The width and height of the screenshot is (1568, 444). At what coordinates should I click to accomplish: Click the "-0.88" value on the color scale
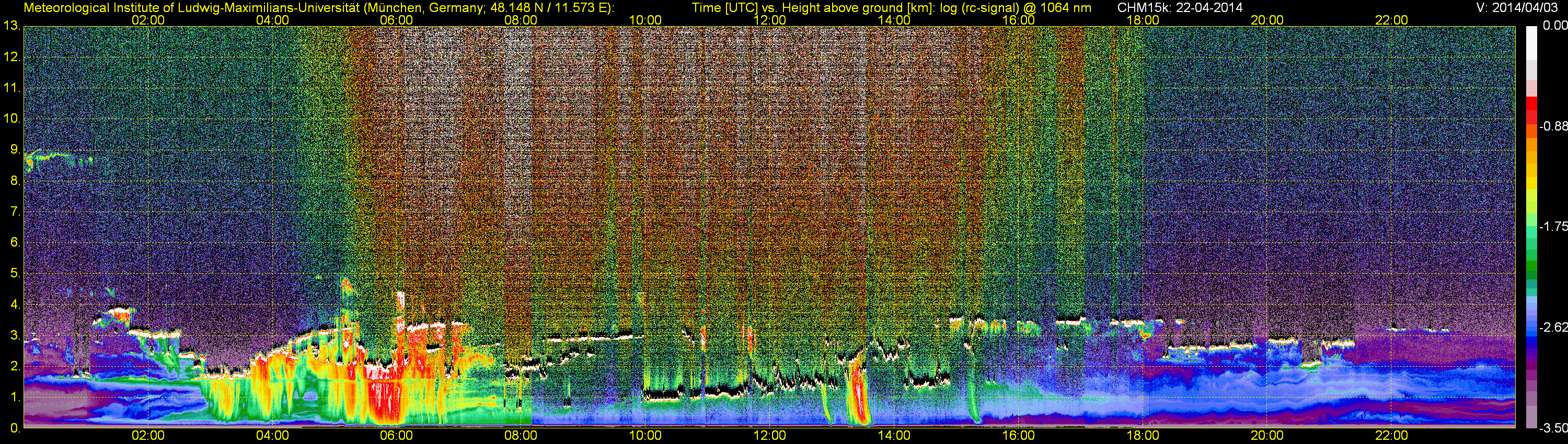click(1553, 126)
